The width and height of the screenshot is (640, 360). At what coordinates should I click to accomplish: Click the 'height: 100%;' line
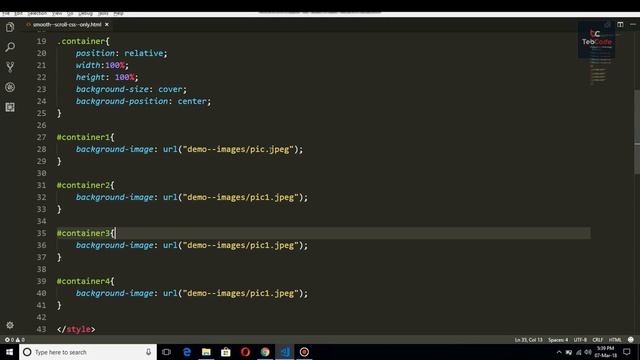[107, 77]
